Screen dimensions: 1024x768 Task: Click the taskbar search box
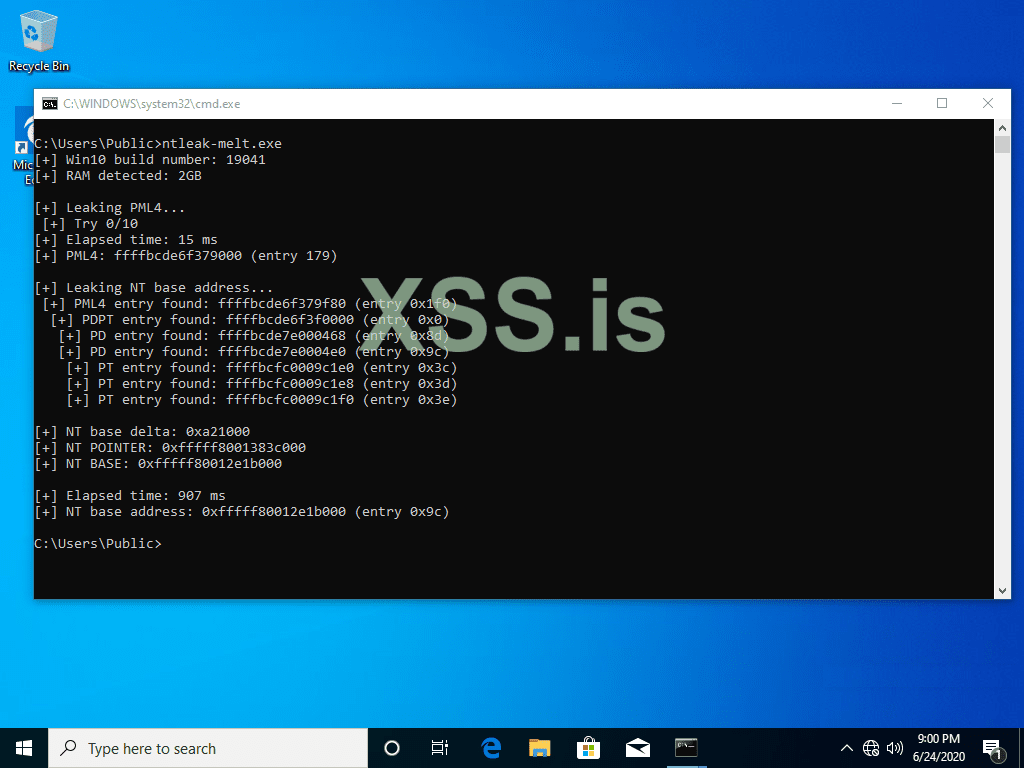pos(208,748)
